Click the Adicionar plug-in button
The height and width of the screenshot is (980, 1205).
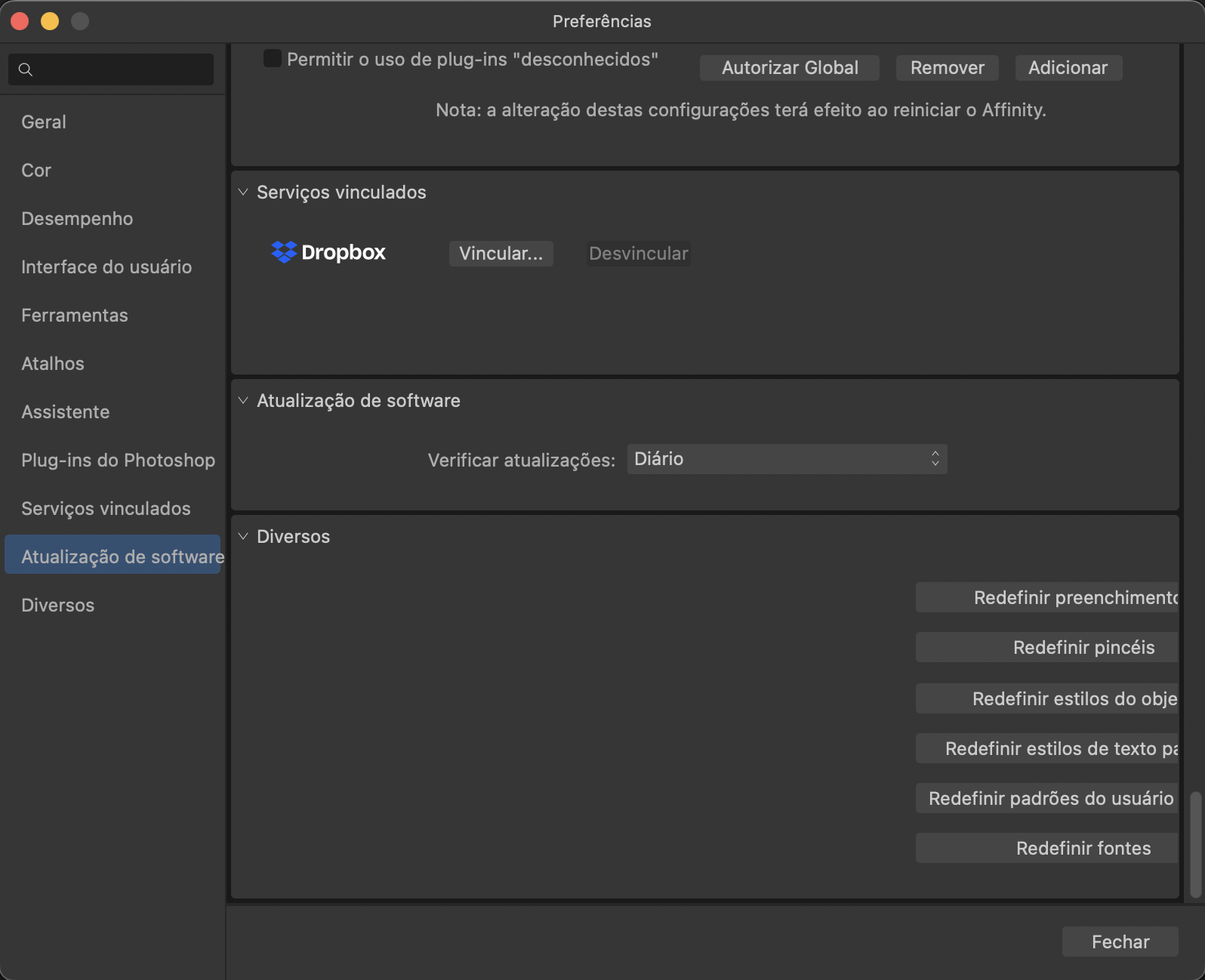coord(1068,68)
